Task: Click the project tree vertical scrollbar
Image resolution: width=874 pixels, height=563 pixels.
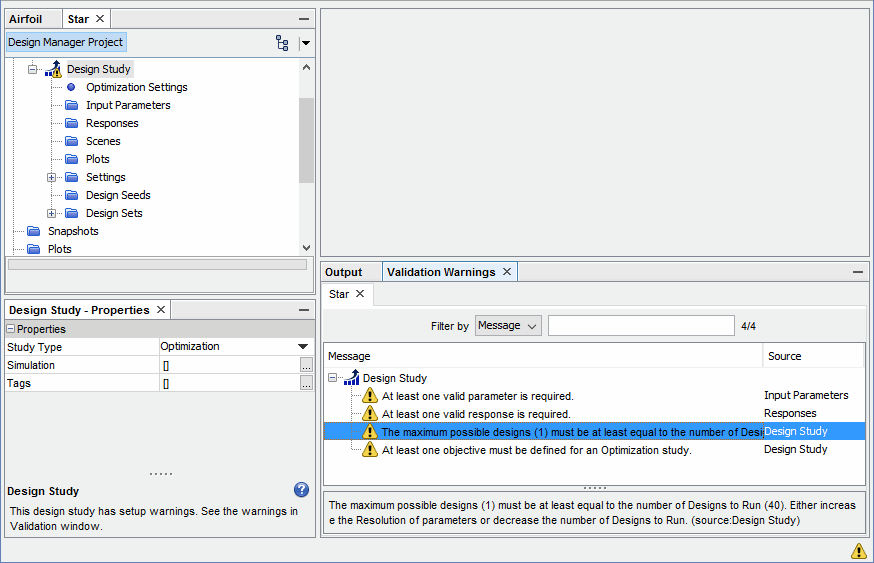Action: tap(306, 140)
